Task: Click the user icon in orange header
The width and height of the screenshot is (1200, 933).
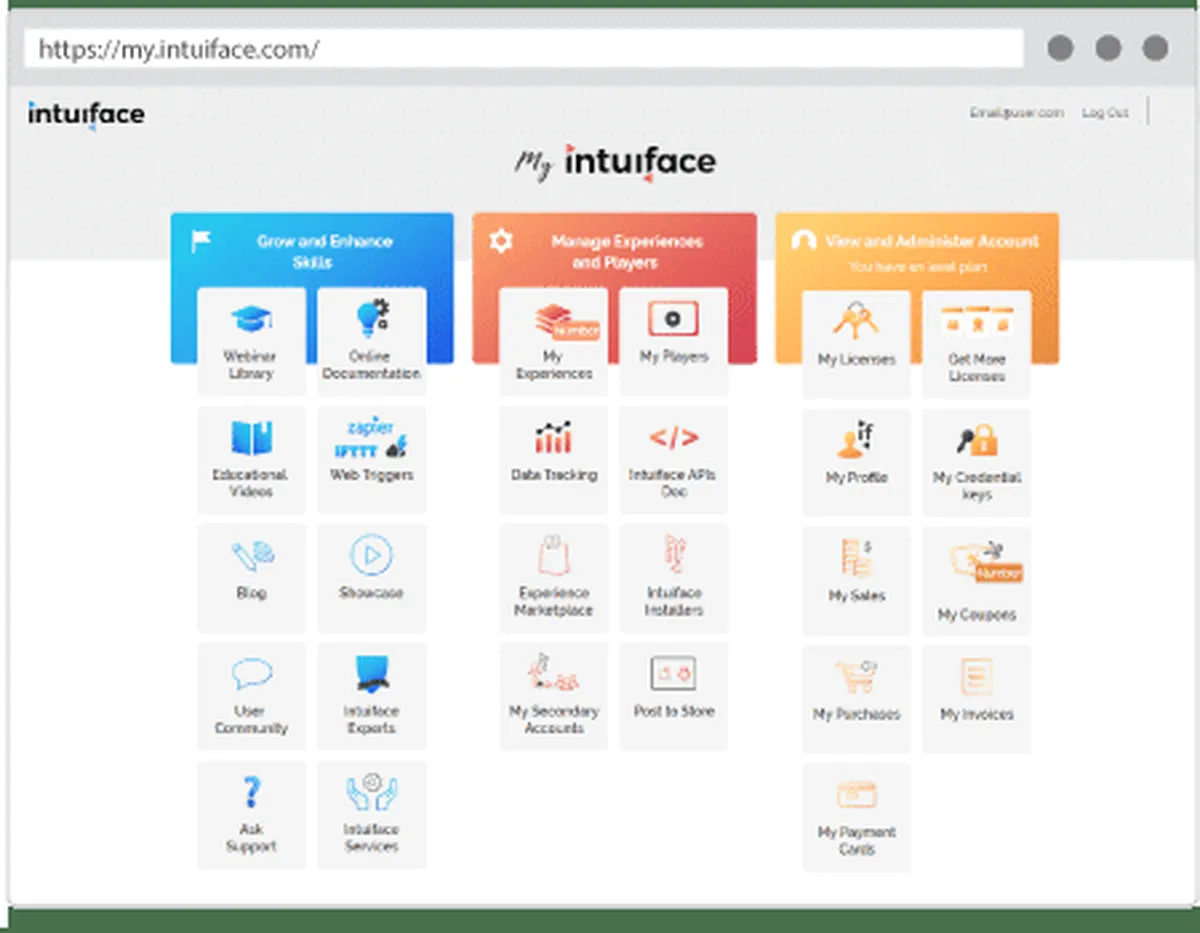Action: [x=803, y=241]
